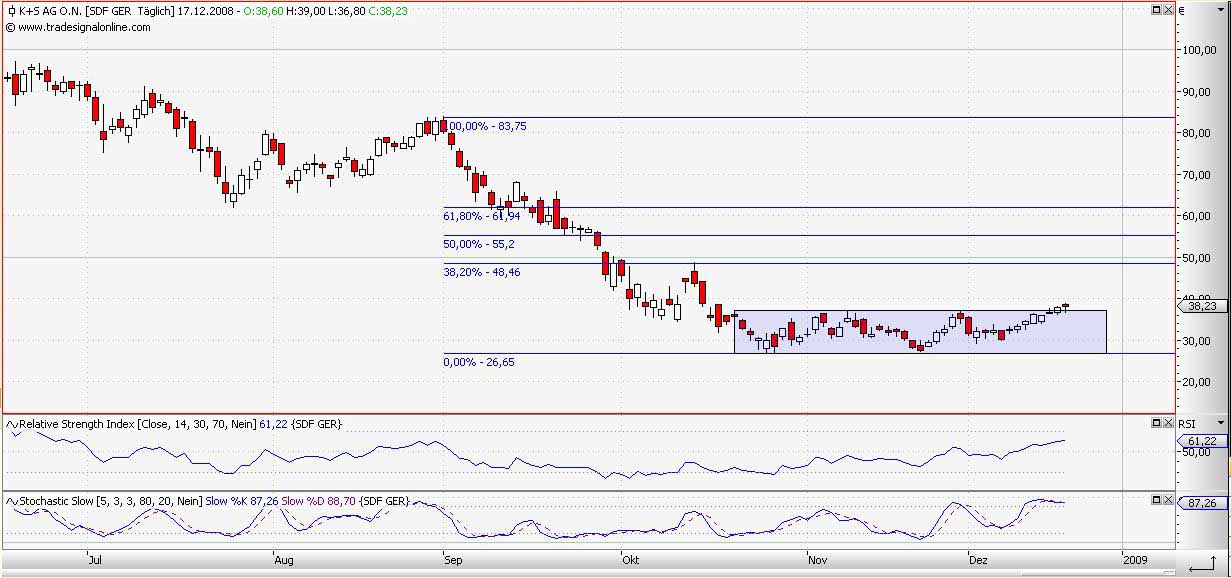
Task: Click the RSI line icon in legend
Action: (12, 424)
